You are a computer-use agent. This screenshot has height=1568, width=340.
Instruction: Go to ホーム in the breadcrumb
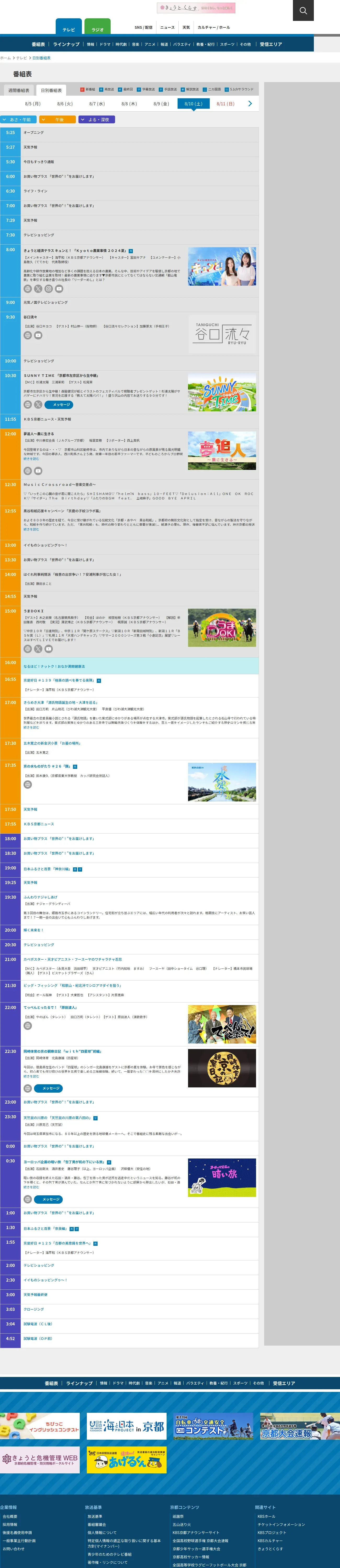tap(5, 58)
